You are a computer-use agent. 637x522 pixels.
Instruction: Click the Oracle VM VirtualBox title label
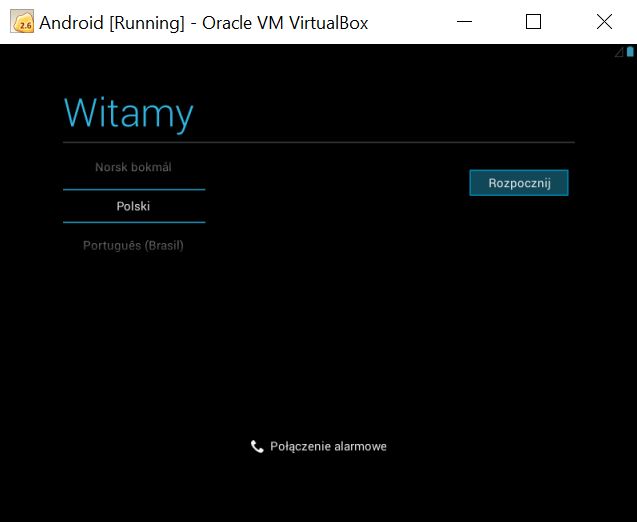tap(285, 23)
